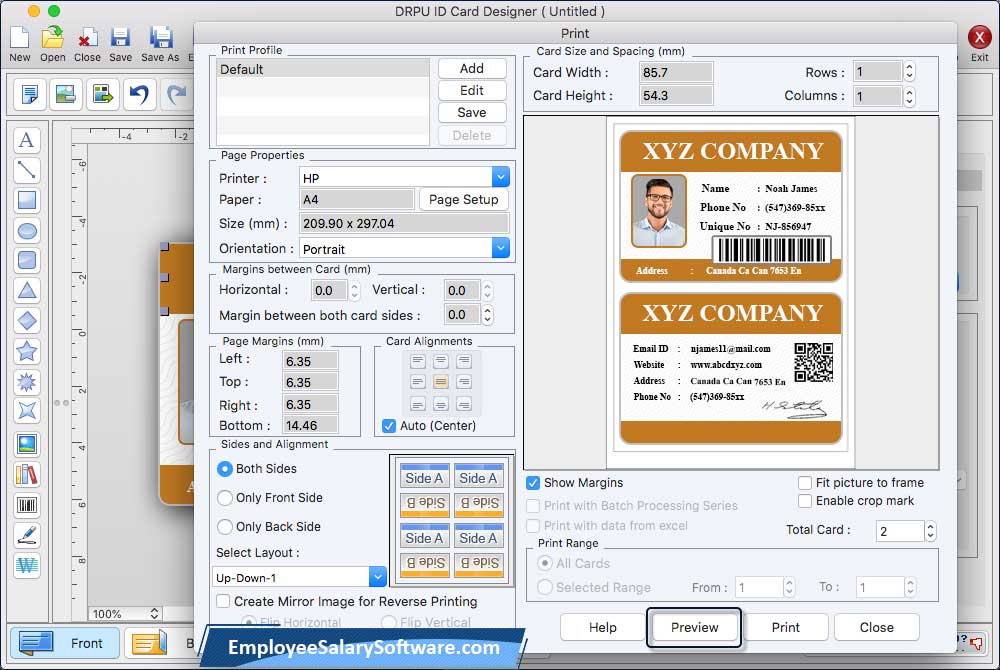Select the Ellipse shape tool
This screenshot has height=670, width=1000.
point(27,230)
